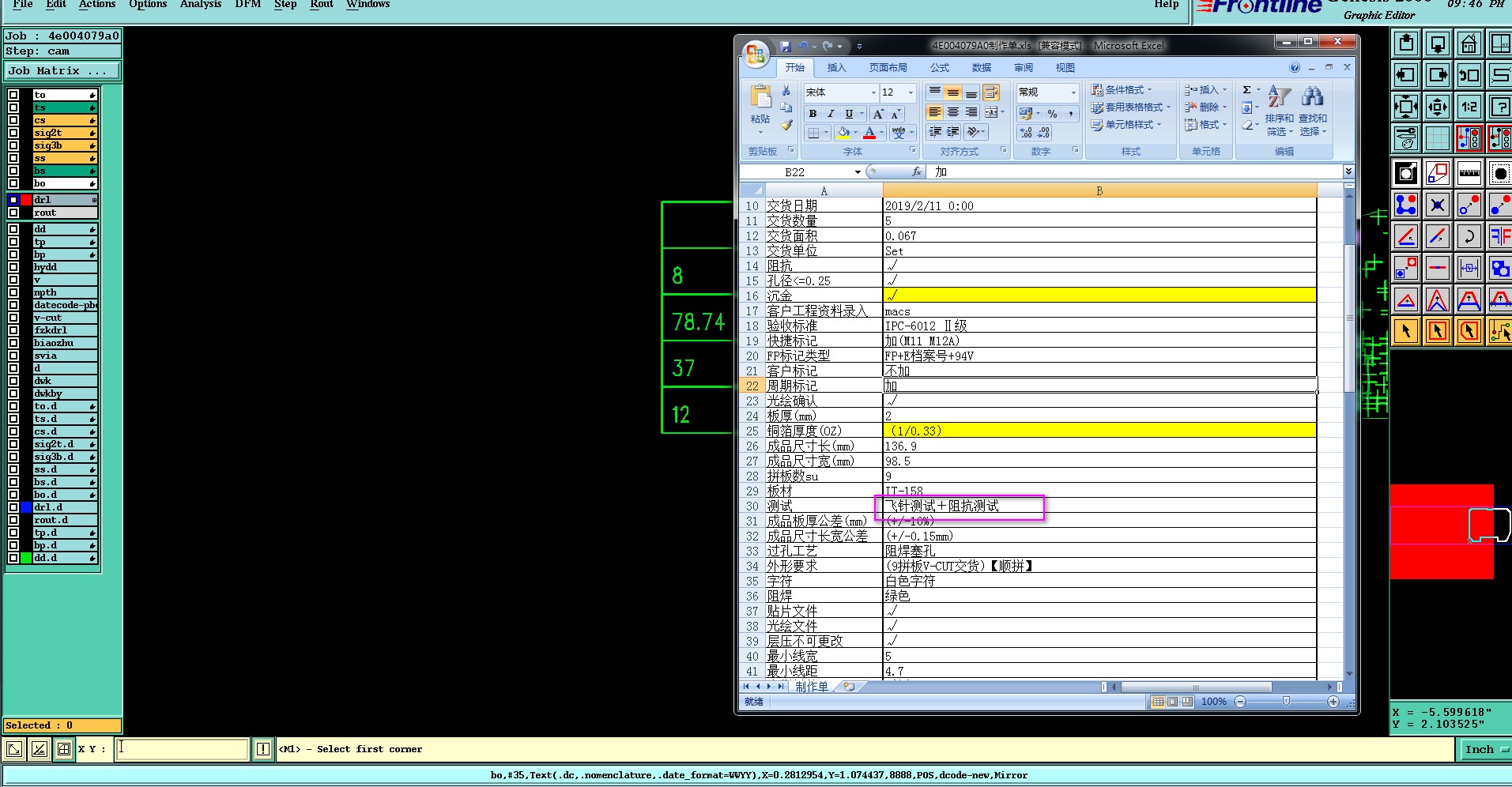This screenshot has height=787, width=1512.
Task: Open the number format dropdown
Action: (1073, 92)
